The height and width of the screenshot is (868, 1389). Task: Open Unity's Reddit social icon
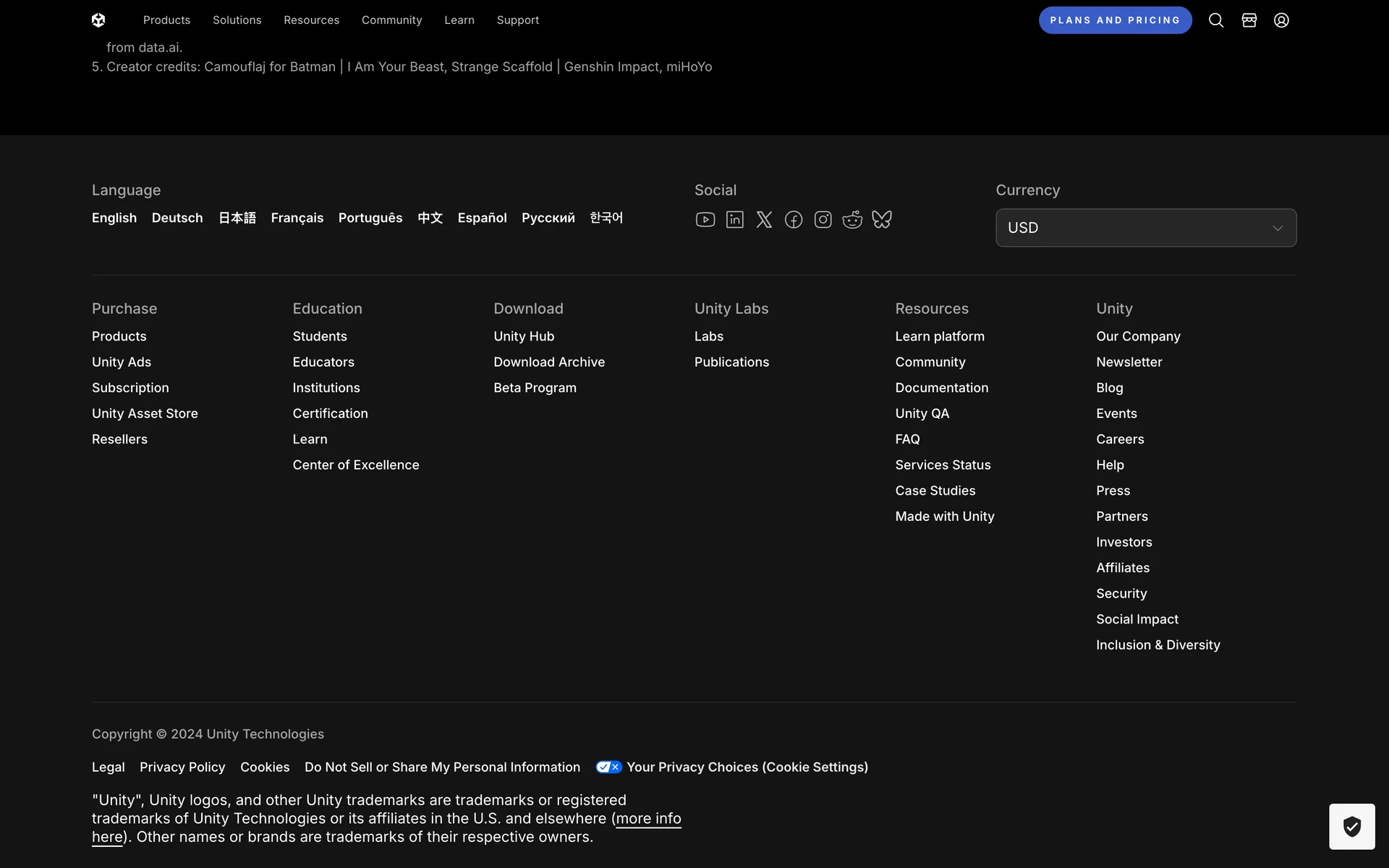pos(852,219)
